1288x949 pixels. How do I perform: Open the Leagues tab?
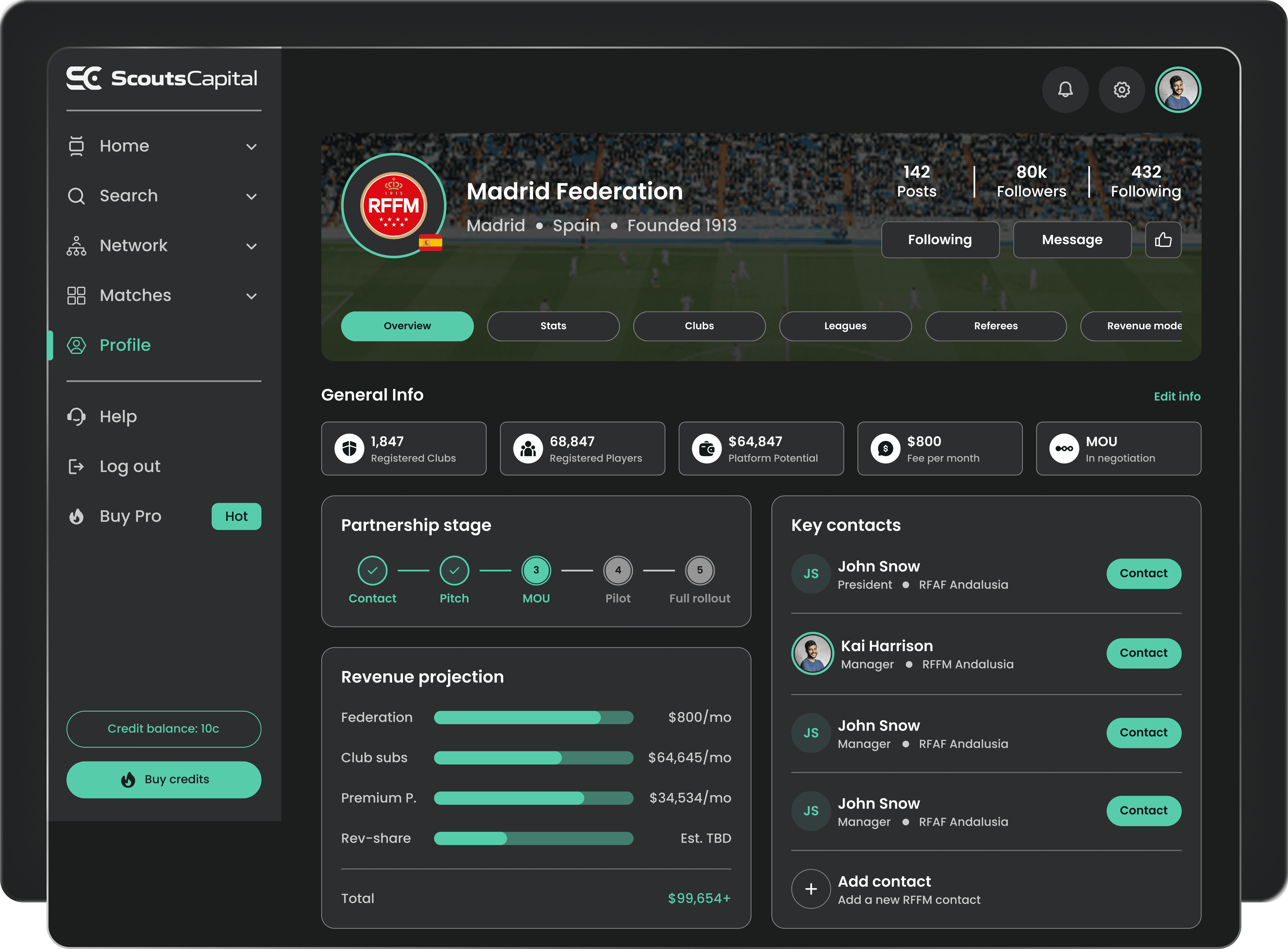pos(845,326)
